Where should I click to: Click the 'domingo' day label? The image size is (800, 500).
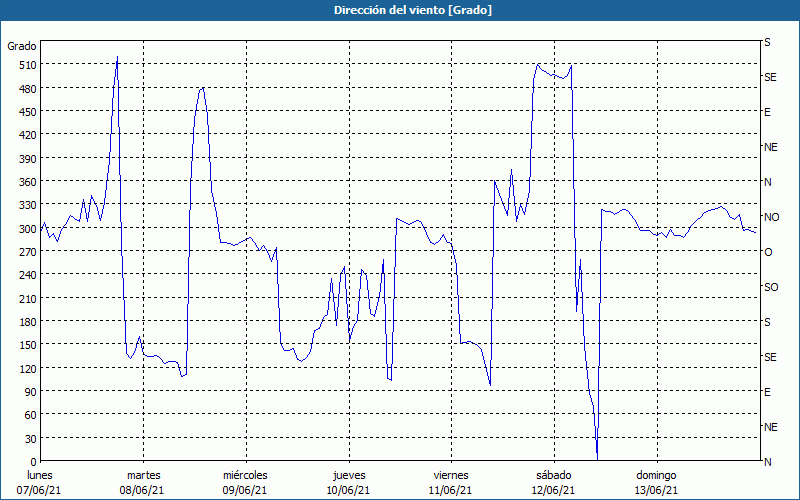point(656,476)
